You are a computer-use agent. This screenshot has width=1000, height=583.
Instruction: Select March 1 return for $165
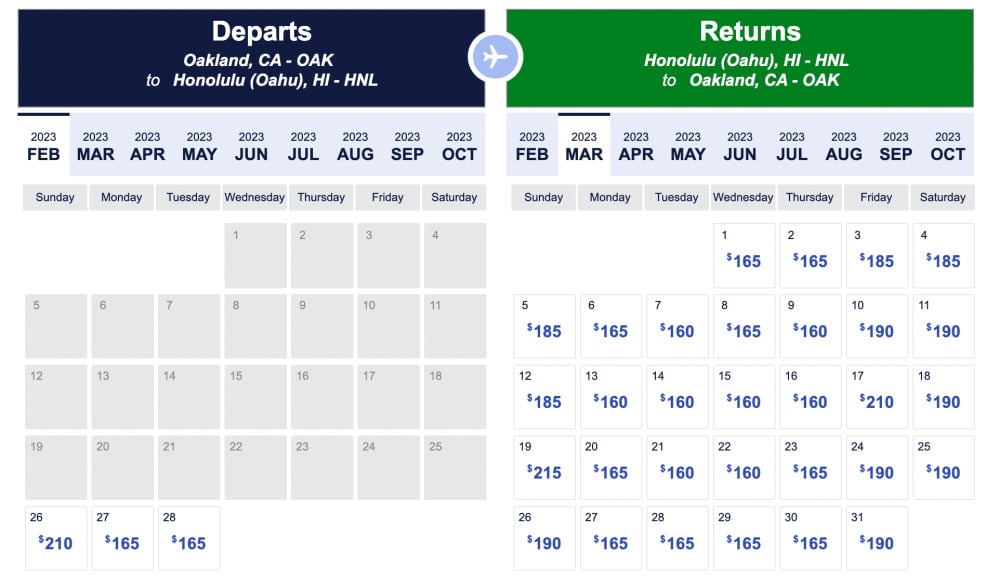click(744, 255)
